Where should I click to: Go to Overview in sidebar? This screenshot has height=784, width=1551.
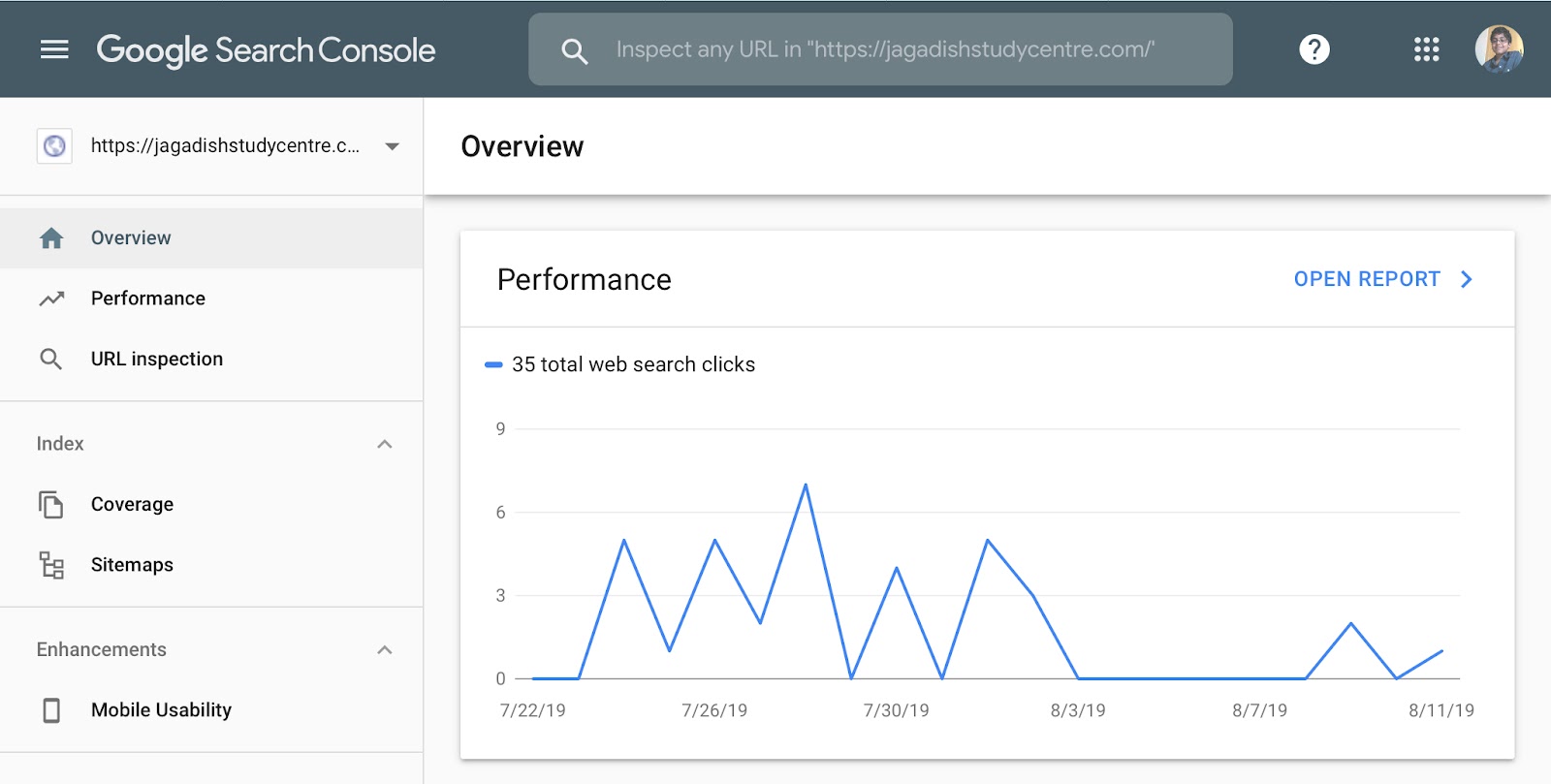[x=131, y=238]
